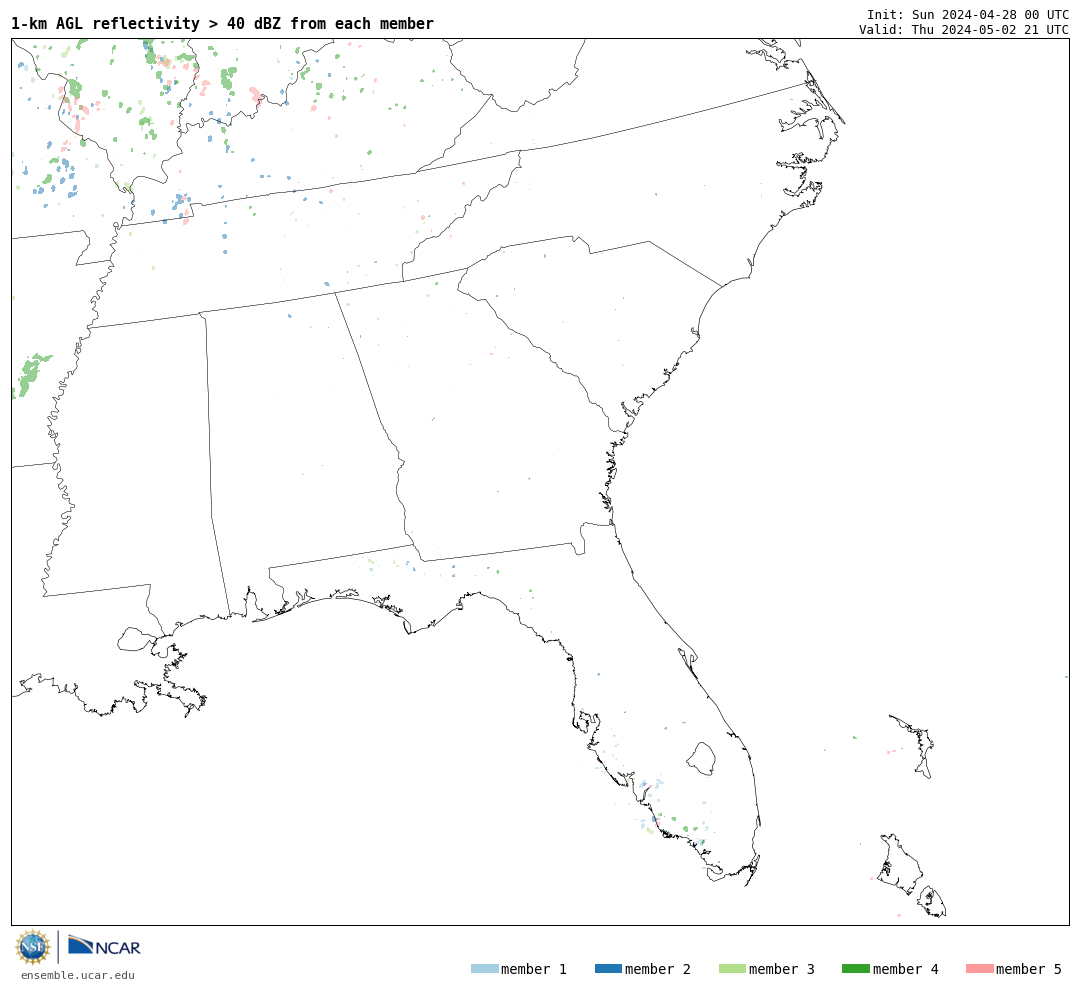Click the 'member 4' legend label

906,969
